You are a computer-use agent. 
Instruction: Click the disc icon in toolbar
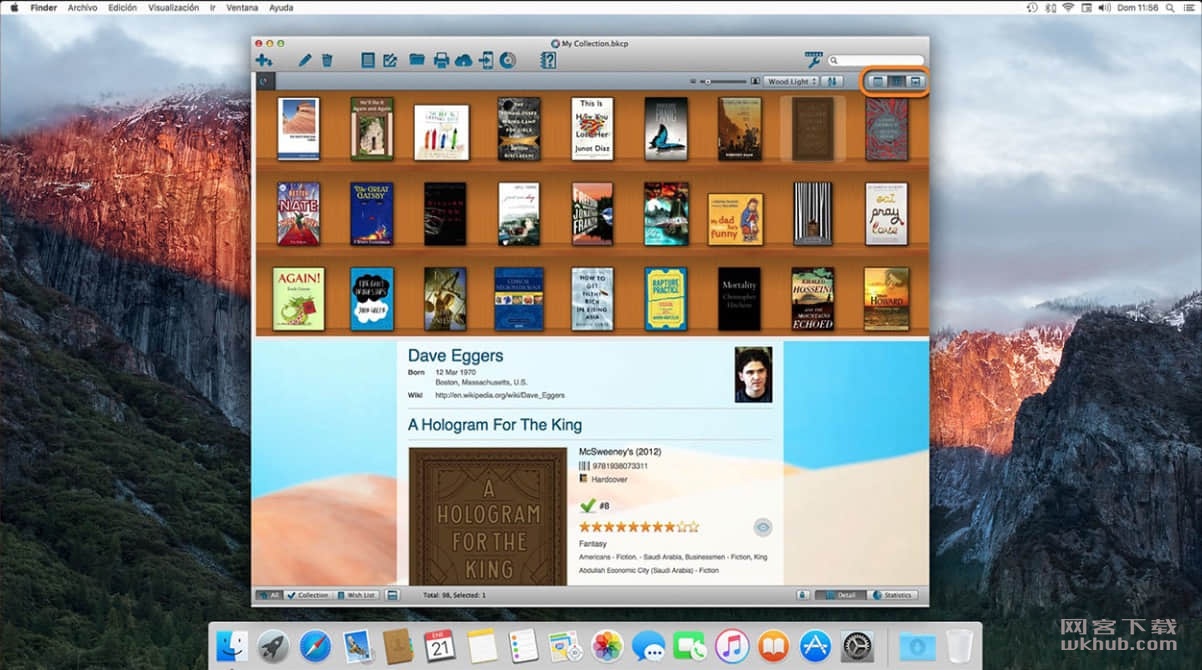pos(508,61)
